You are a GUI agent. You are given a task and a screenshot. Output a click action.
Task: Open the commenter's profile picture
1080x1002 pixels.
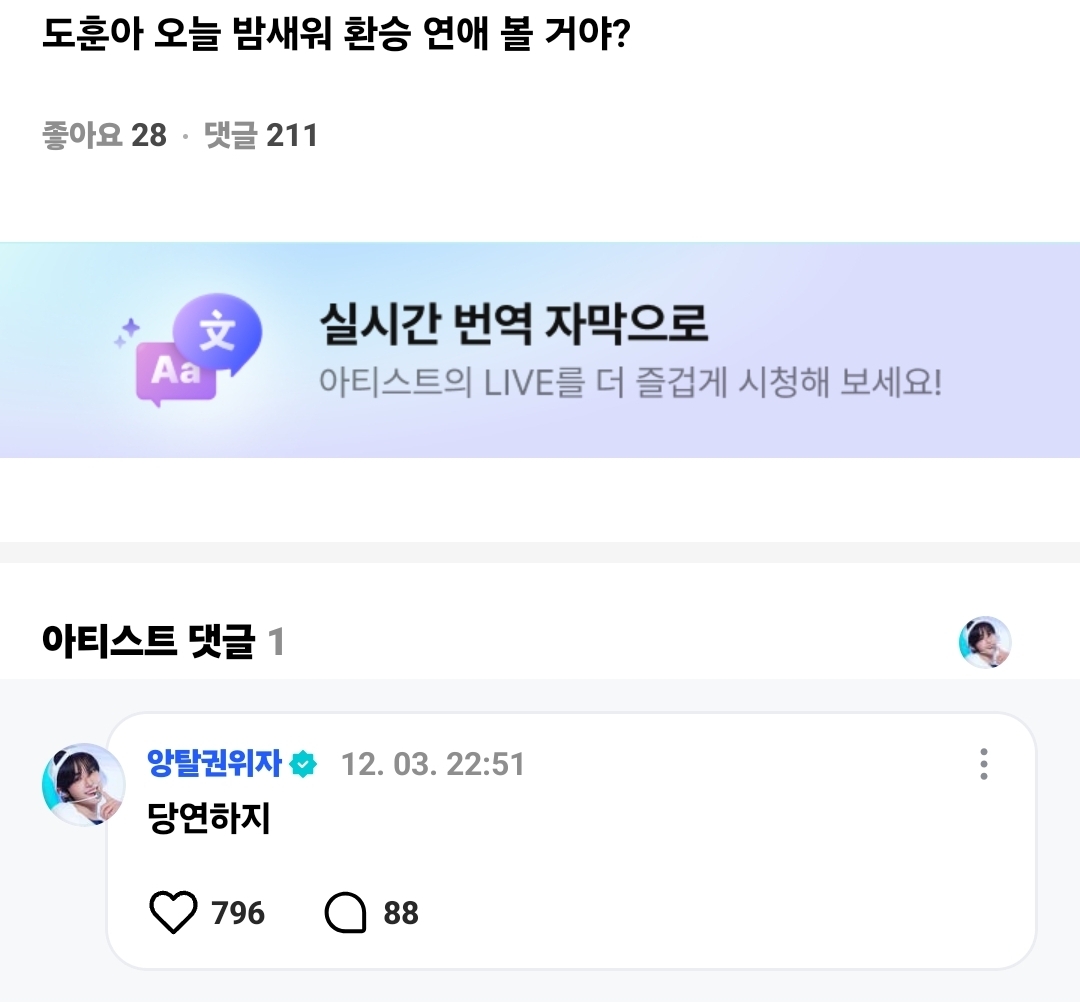coord(83,784)
